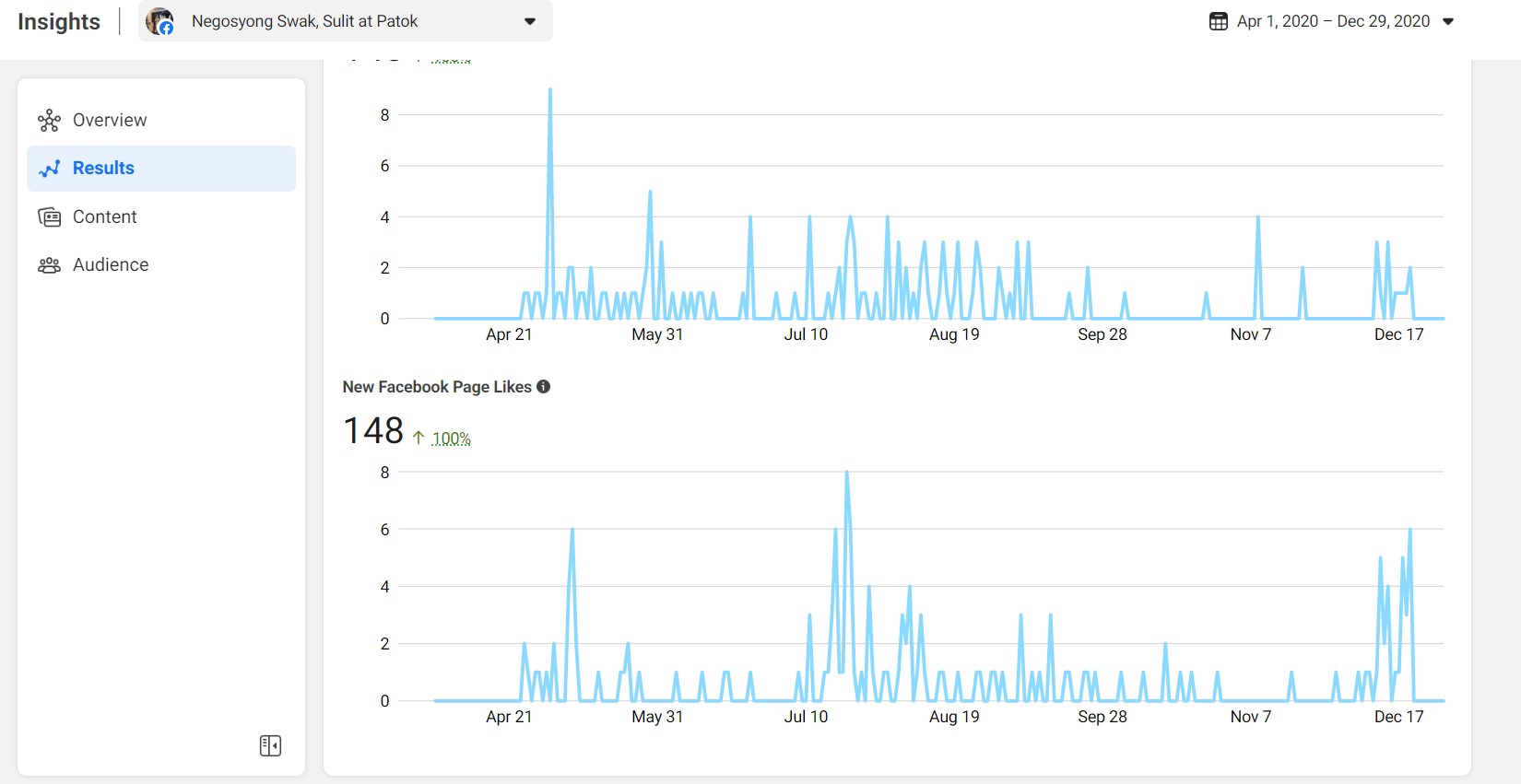Collapse the sidebar with the panel icon
The image size is (1521, 784).
click(270, 745)
